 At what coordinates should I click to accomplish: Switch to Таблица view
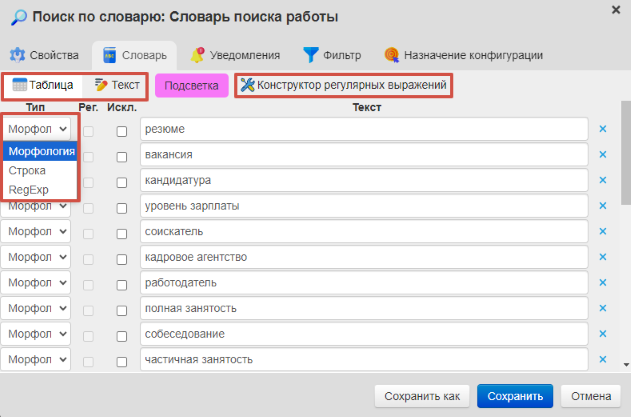pos(43,85)
